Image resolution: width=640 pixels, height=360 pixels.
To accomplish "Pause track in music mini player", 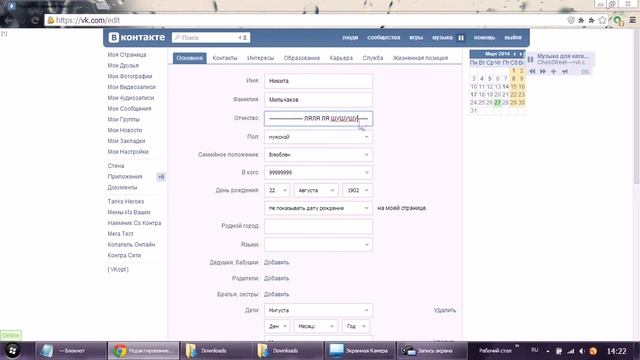I will (x=530, y=60).
